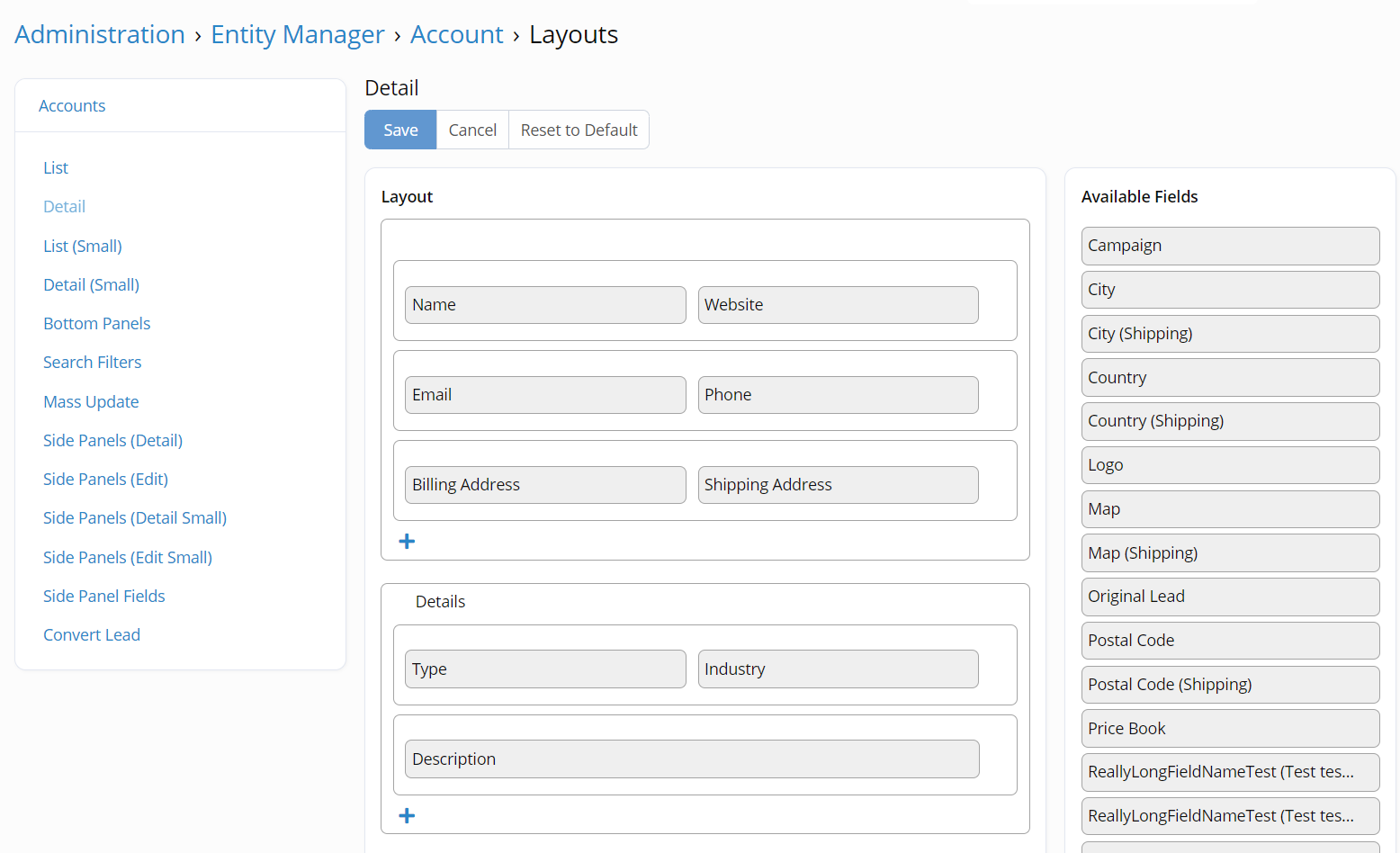This screenshot has width=1400, height=853.
Task: Click the plus icon below Billing Address row
Action: click(x=407, y=541)
